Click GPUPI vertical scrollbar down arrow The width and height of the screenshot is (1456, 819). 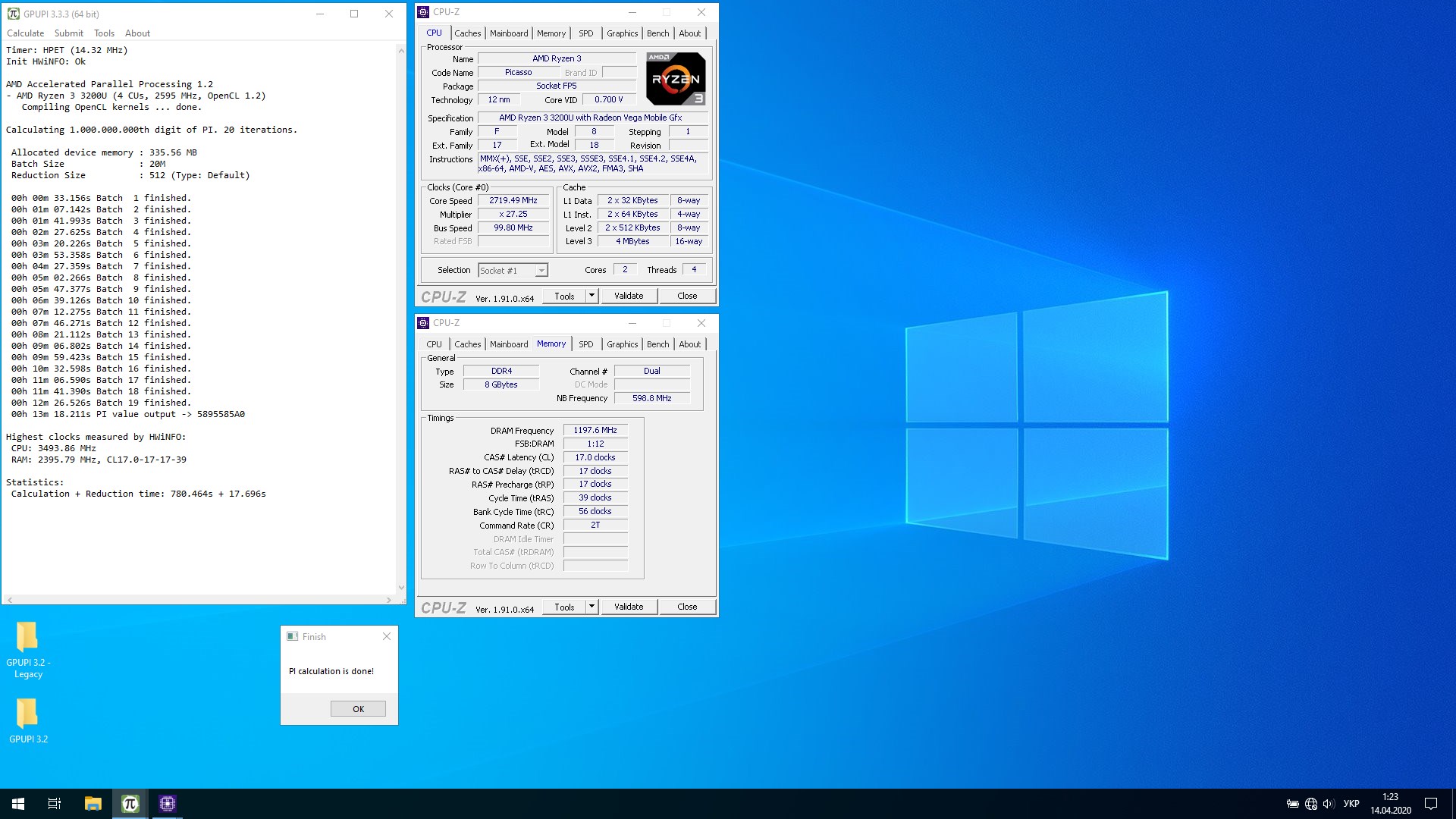401,588
